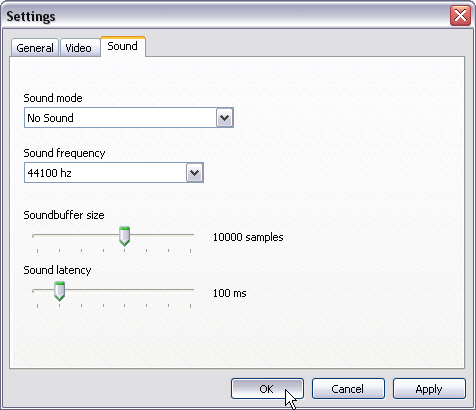
Task: Set Soundbuffer size slider to its maximum end
Action: (190, 236)
